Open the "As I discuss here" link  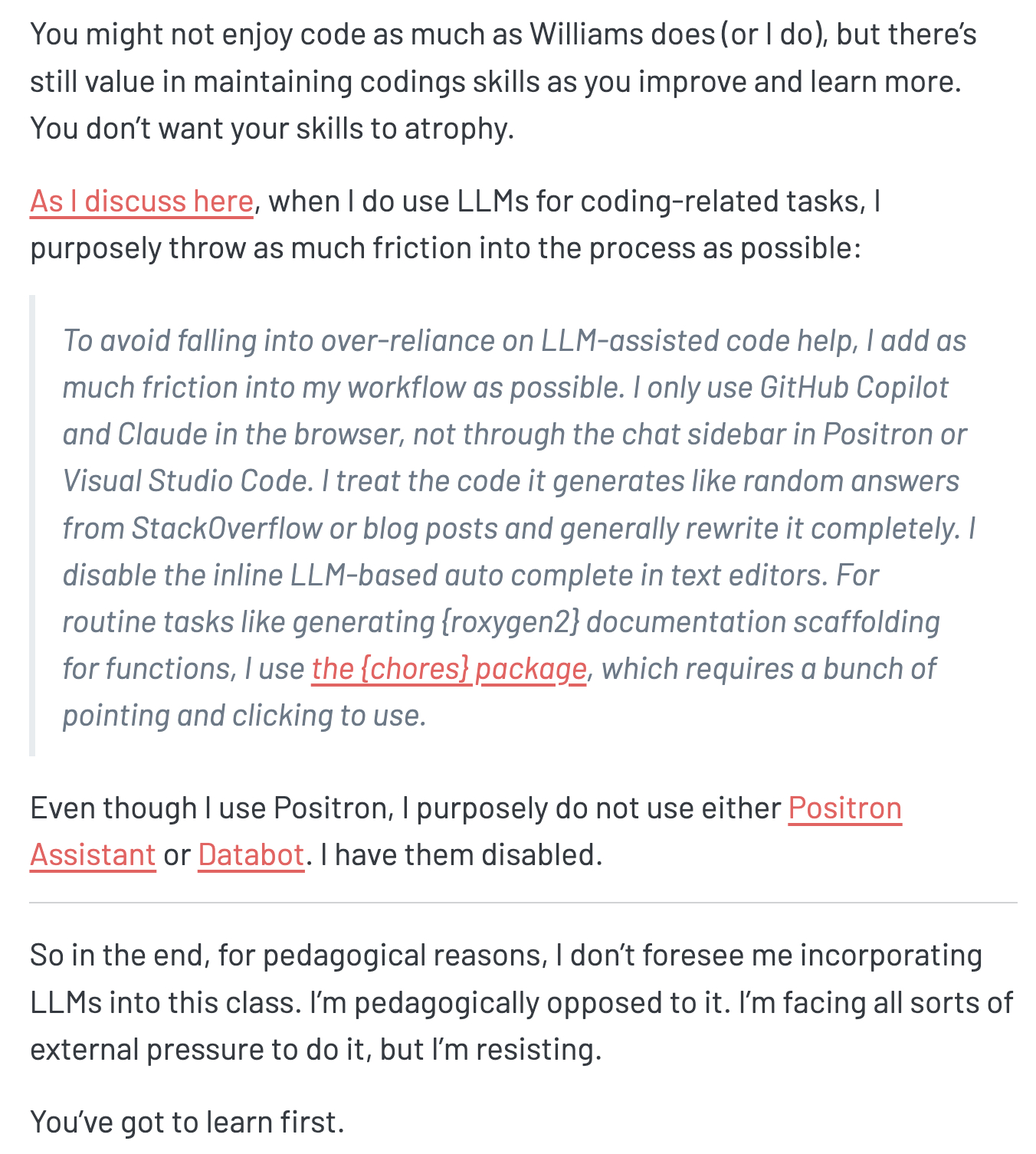(x=142, y=202)
